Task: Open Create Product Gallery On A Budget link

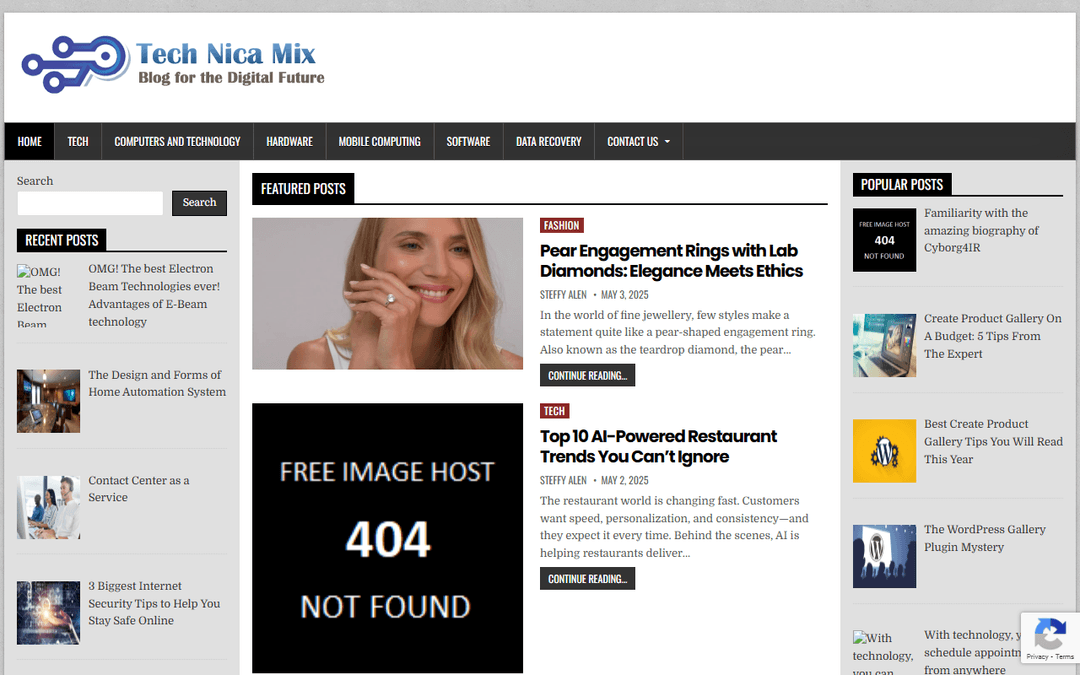Action: 993,336
